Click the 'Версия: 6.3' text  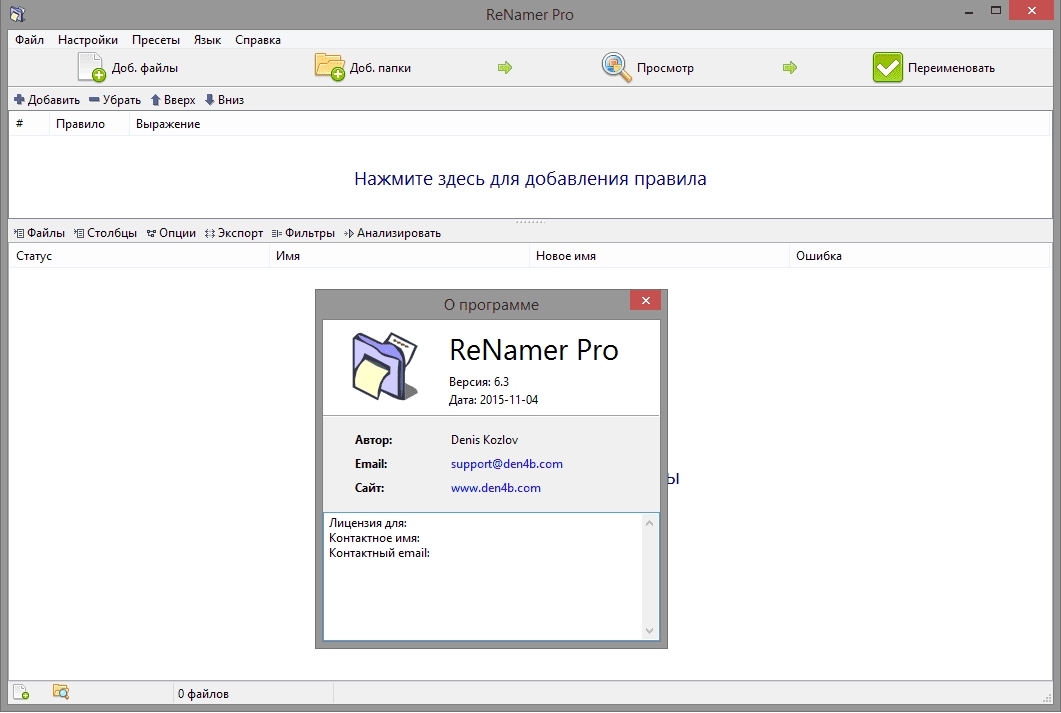point(479,382)
